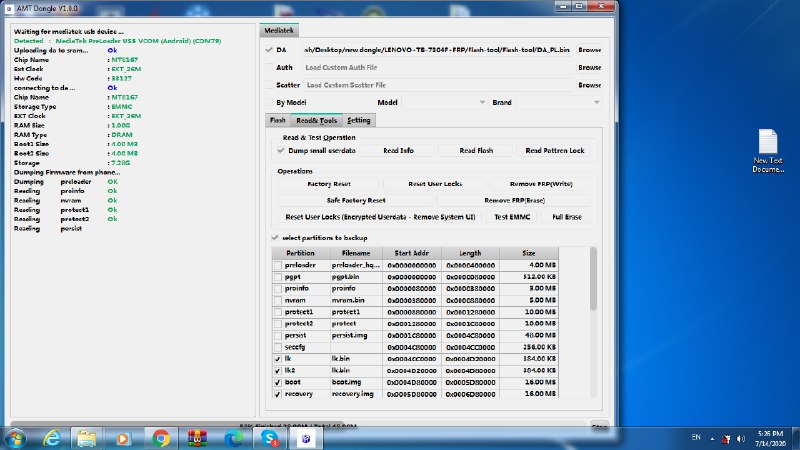
Task: Click Load Custom Auth File field
Action: point(437,67)
